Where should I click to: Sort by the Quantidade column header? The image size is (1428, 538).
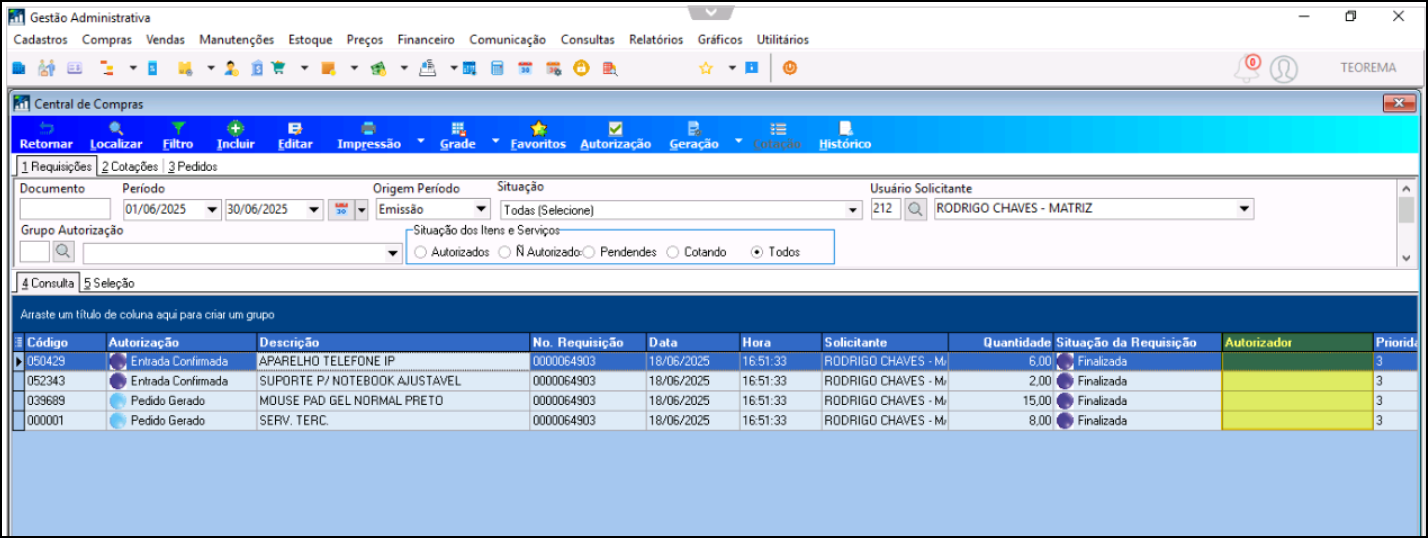(x=1001, y=342)
